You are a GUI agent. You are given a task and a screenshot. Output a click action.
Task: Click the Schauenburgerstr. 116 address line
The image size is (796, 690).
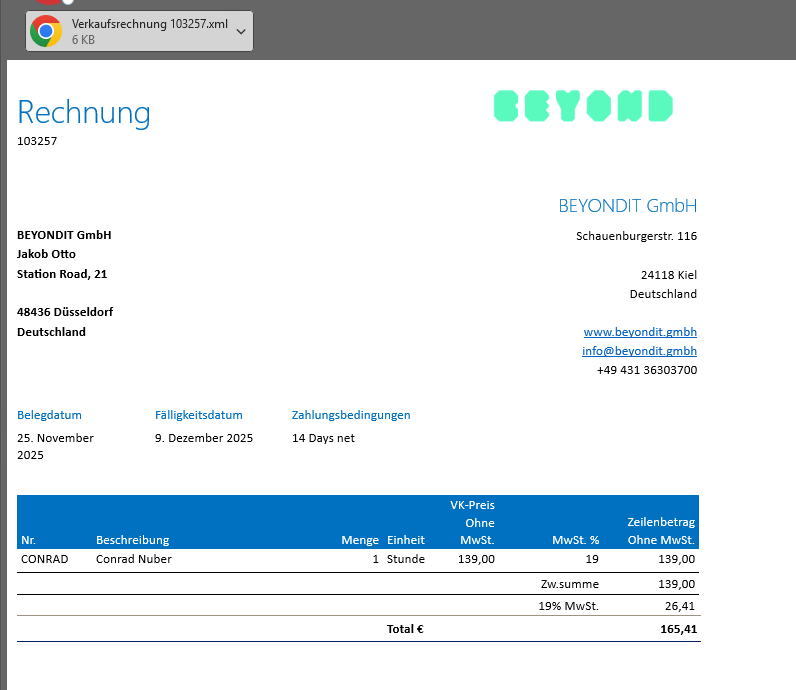tap(636, 236)
